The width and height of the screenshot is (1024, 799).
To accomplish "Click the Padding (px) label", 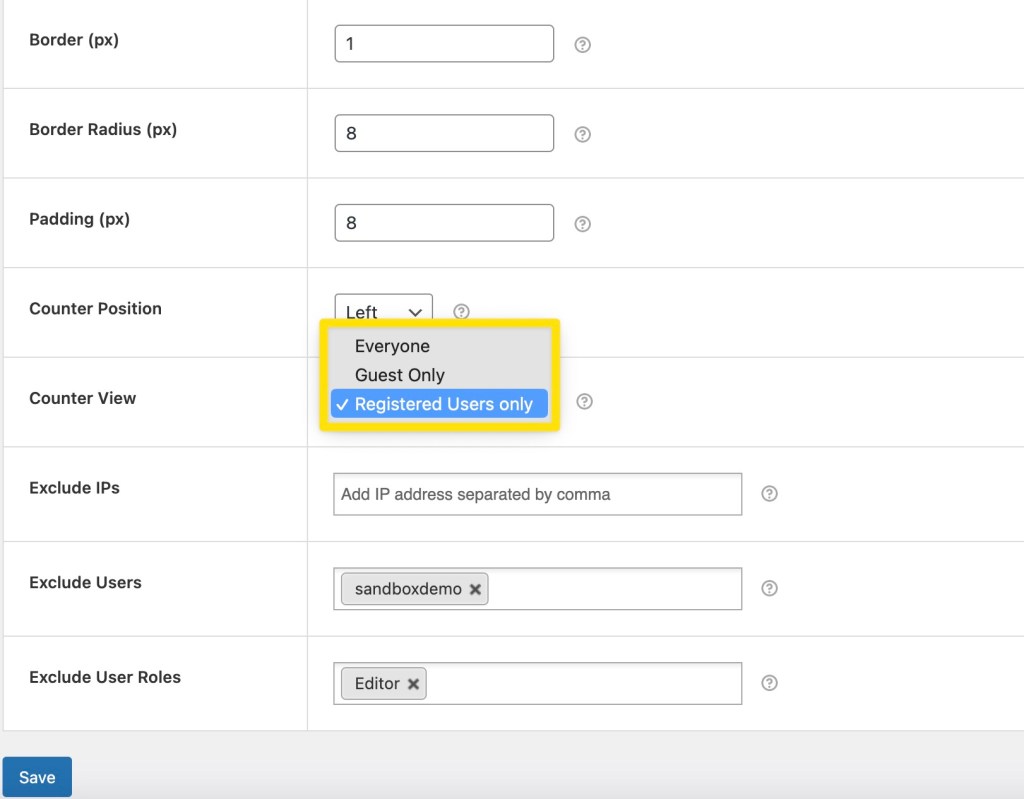I will click(x=80, y=219).
